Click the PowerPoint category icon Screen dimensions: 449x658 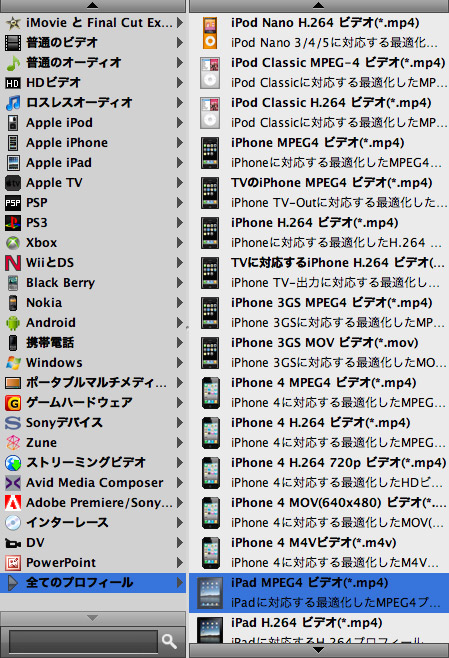(13, 563)
